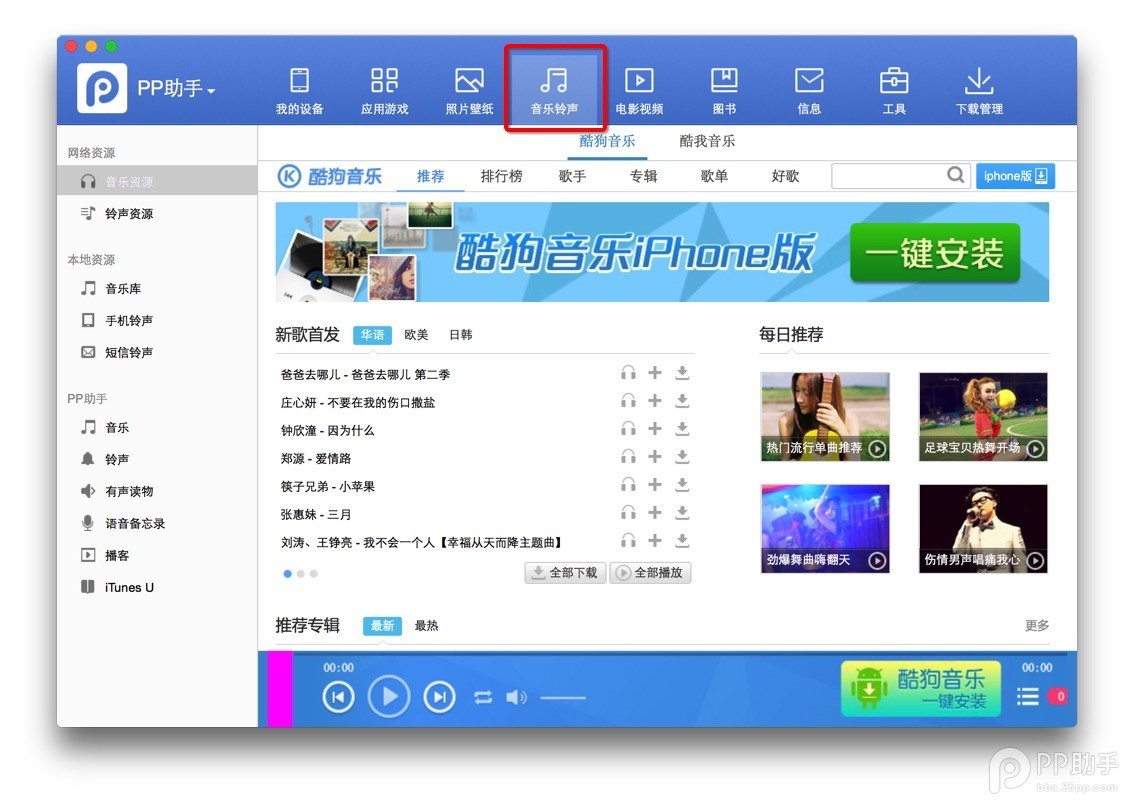Open the 应用游戏 apps section
This screenshot has width=1134, height=806.
coord(384,90)
